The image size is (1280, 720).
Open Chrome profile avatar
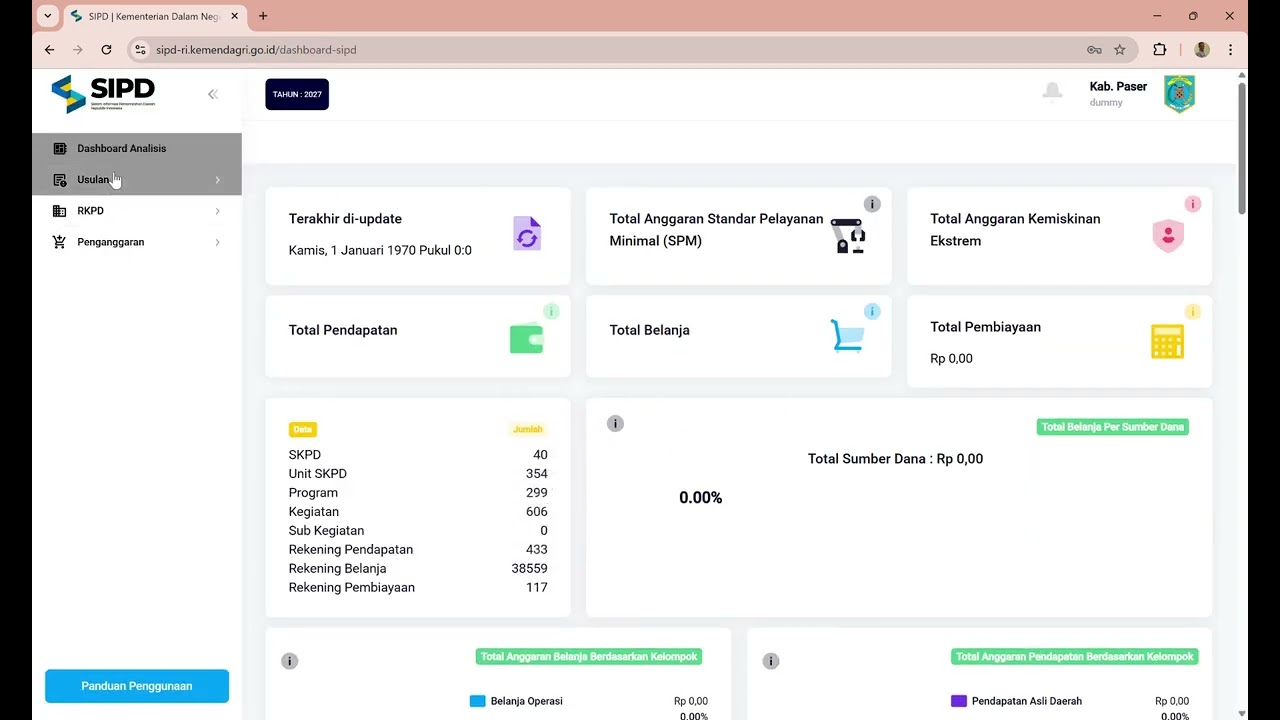tap(1202, 50)
